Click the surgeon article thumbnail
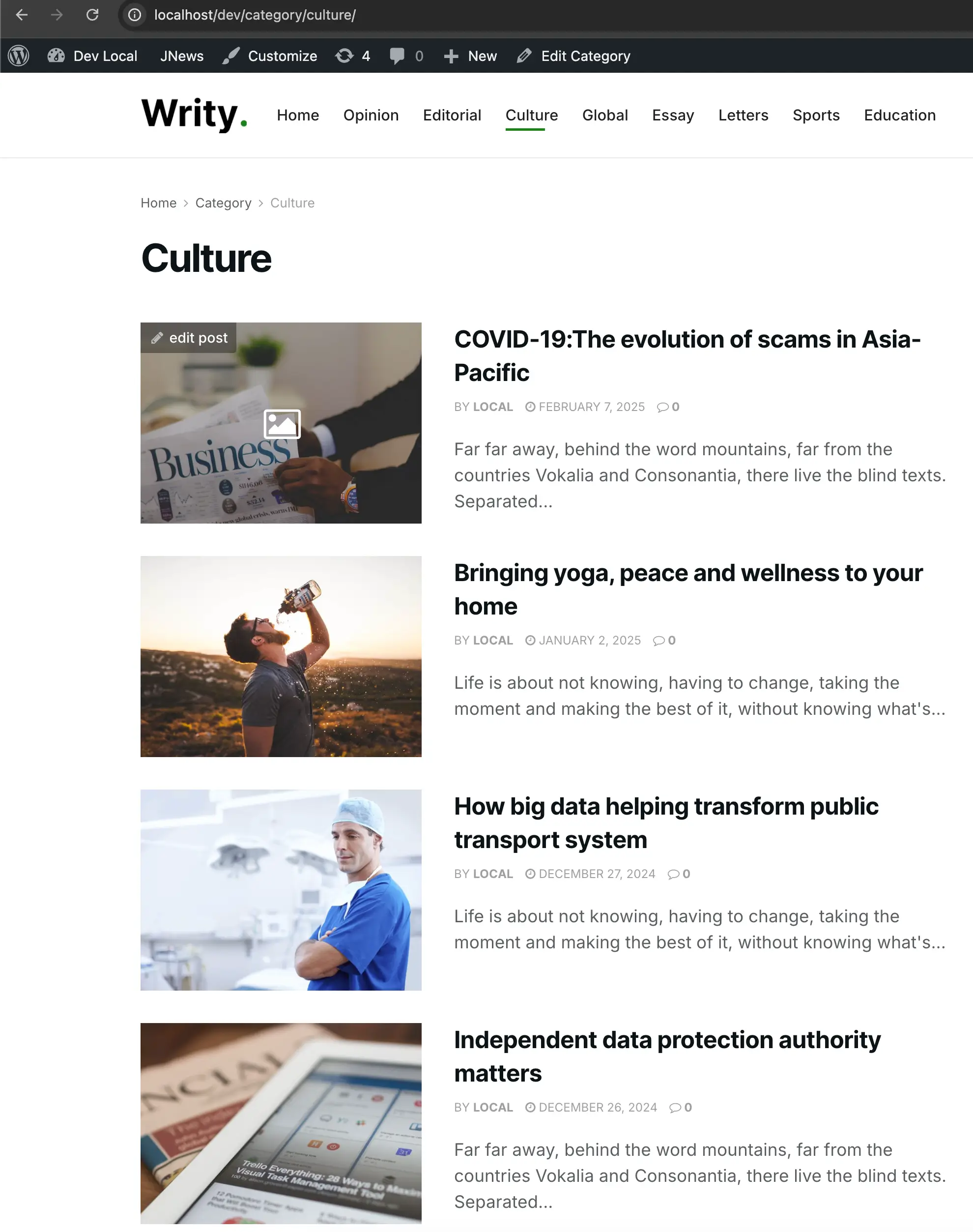Viewport: 973px width, 1232px height. 281,889
